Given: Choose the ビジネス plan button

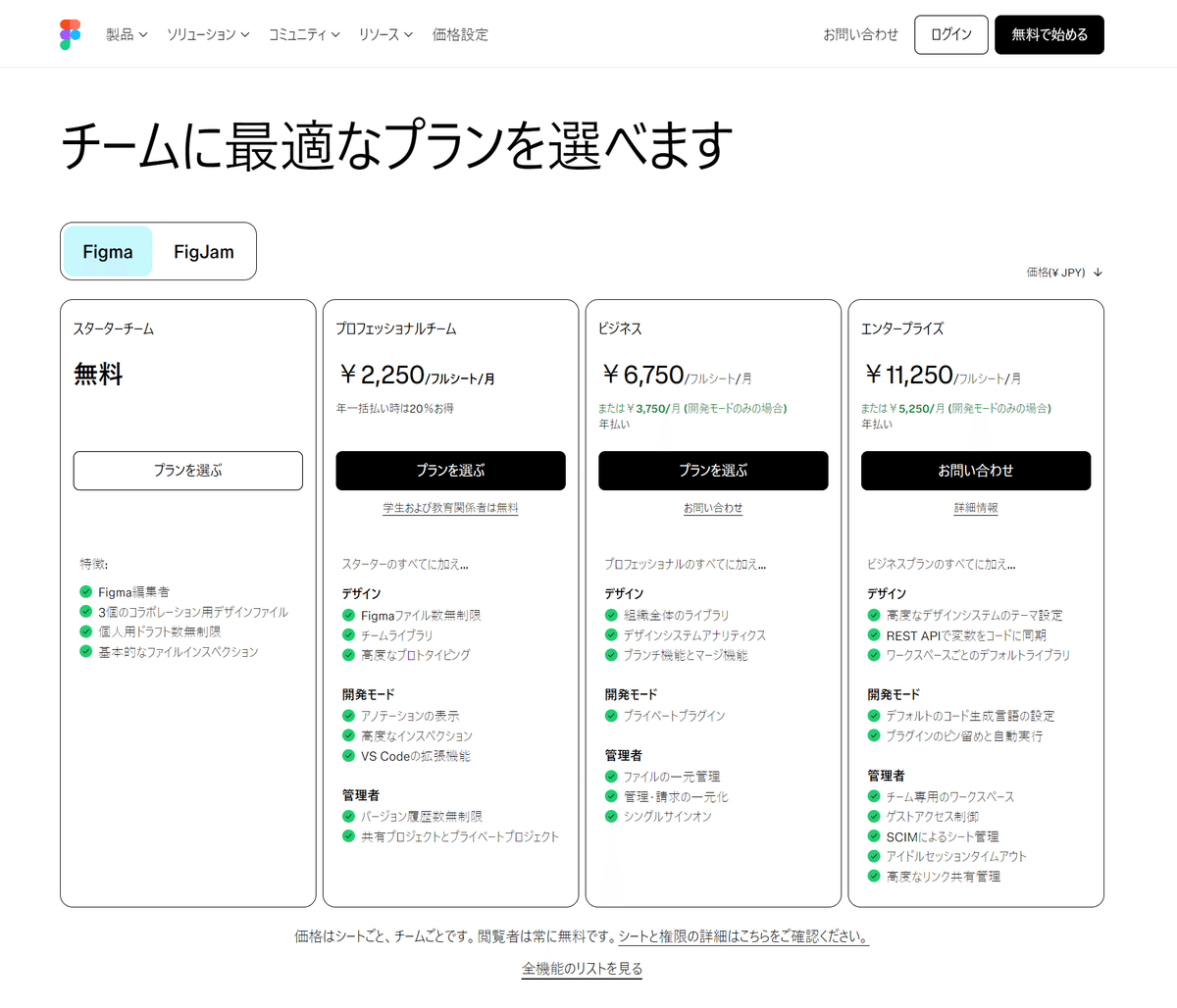Looking at the screenshot, I should click(x=713, y=471).
